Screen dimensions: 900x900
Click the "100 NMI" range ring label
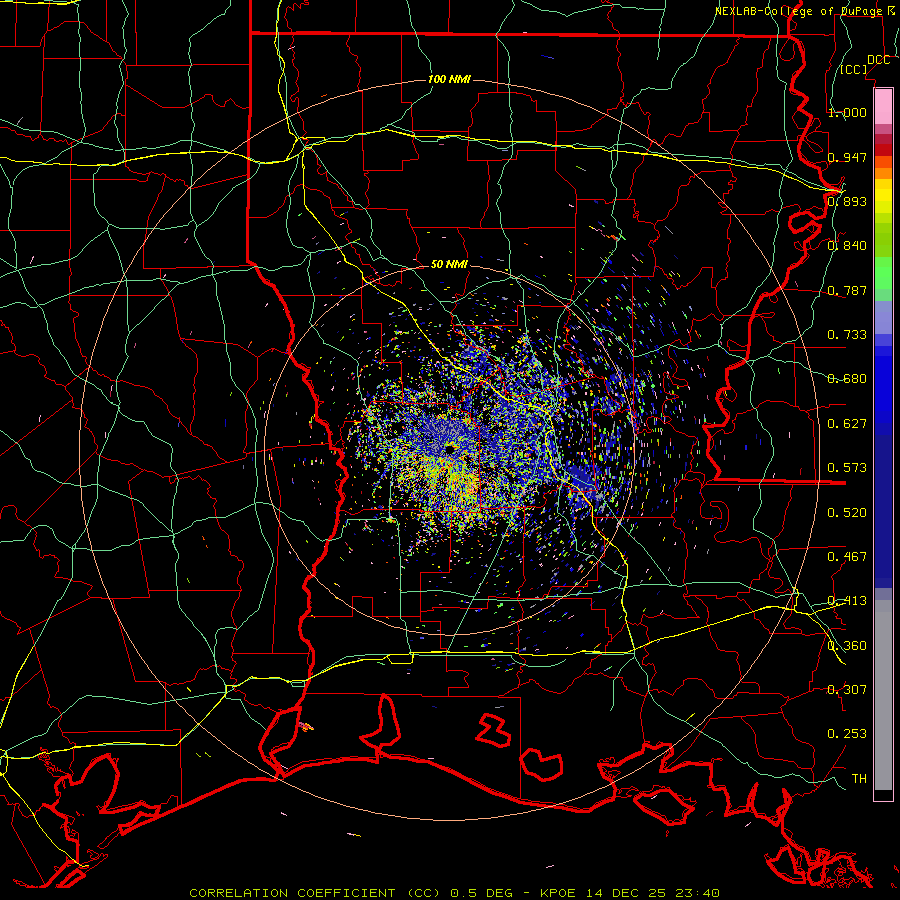[x=449, y=79]
